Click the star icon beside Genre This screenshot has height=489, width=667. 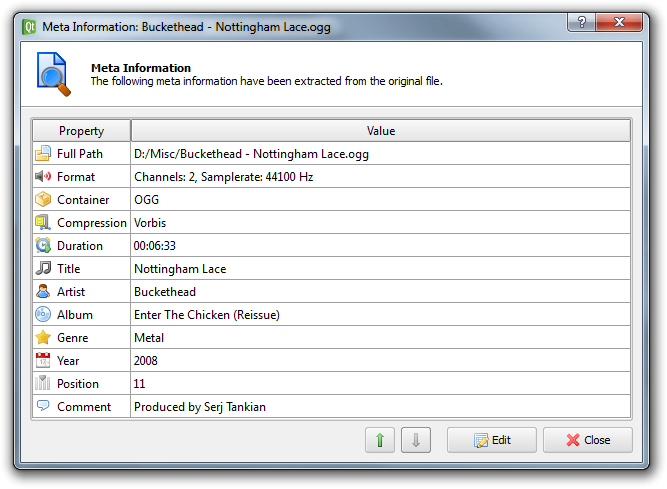pos(43,338)
